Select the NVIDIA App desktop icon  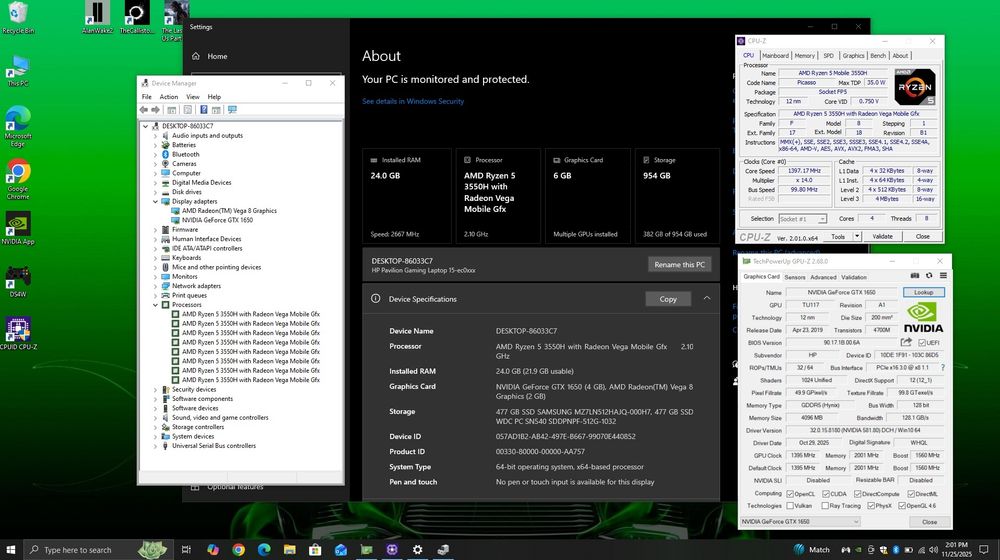click(18, 228)
